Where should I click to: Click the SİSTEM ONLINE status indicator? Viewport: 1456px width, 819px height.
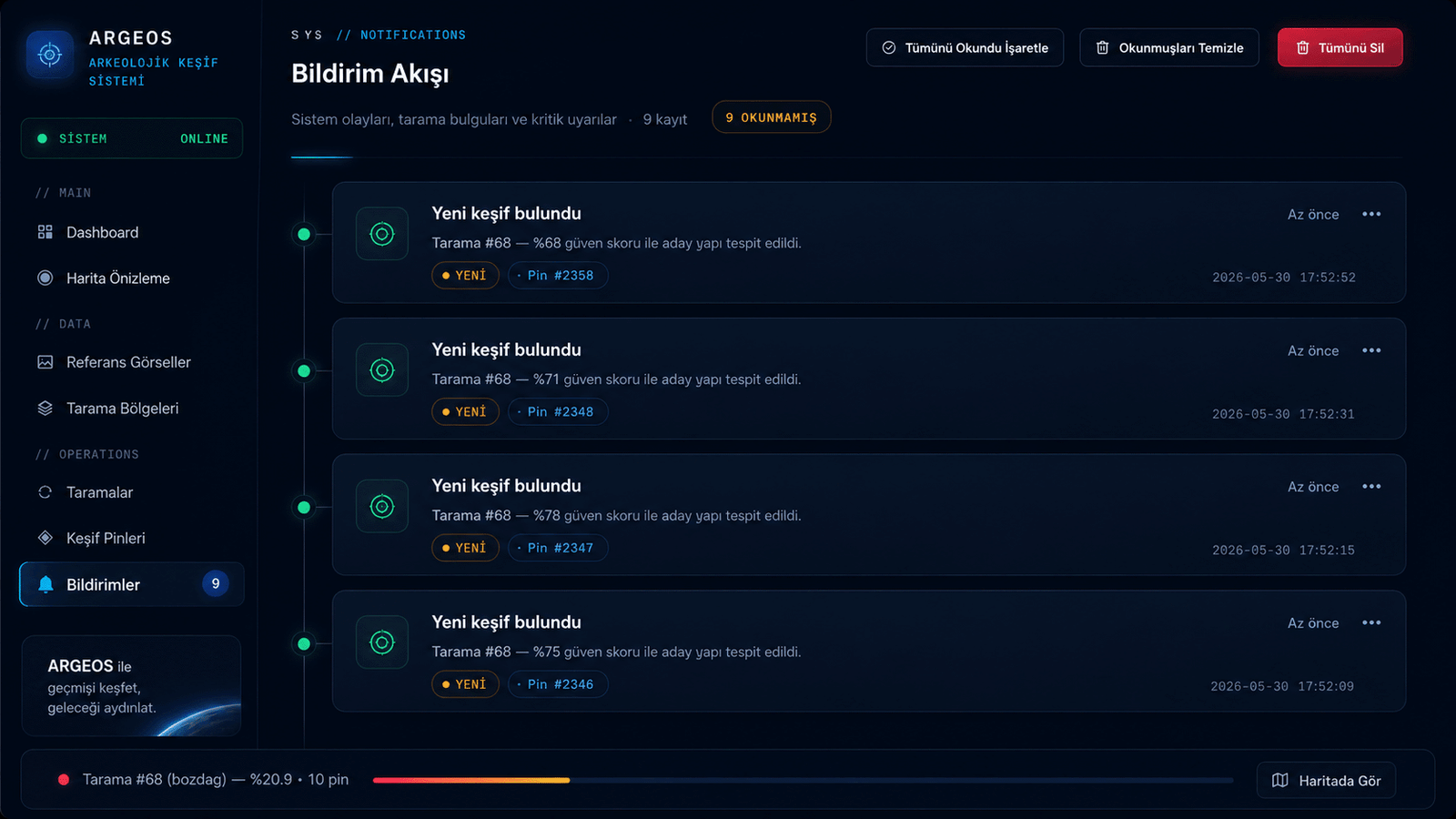(132, 138)
